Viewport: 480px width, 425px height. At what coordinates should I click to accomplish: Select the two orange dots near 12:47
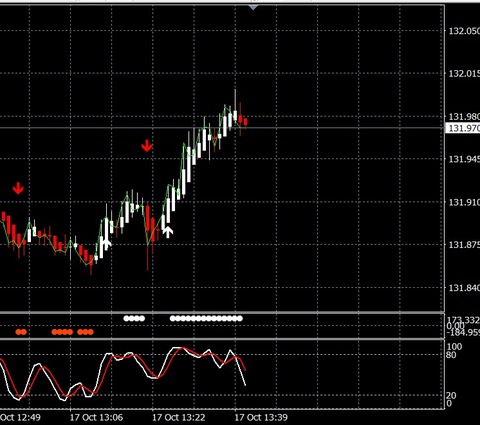[21, 332]
